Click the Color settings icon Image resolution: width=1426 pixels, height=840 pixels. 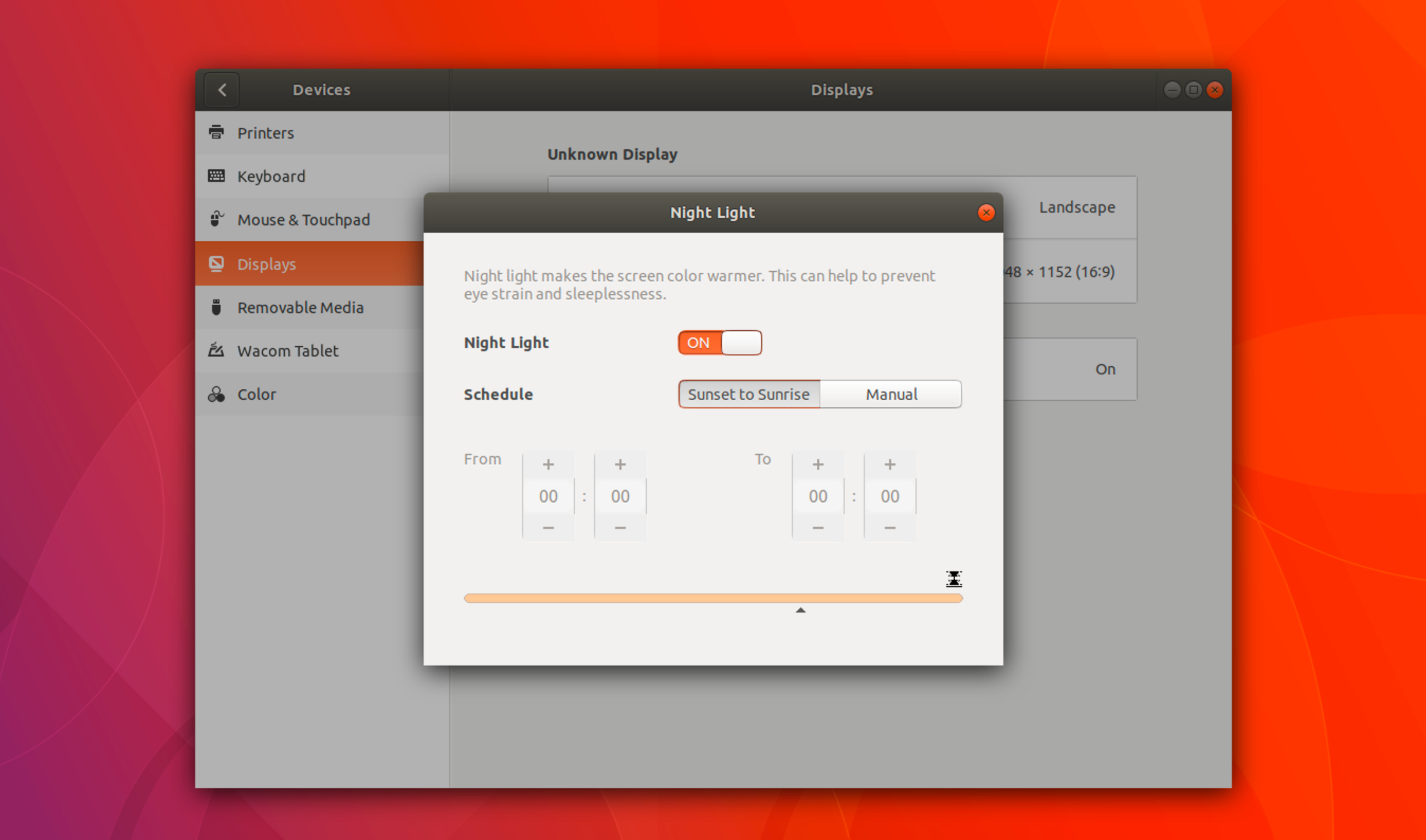click(x=216, y=394)
